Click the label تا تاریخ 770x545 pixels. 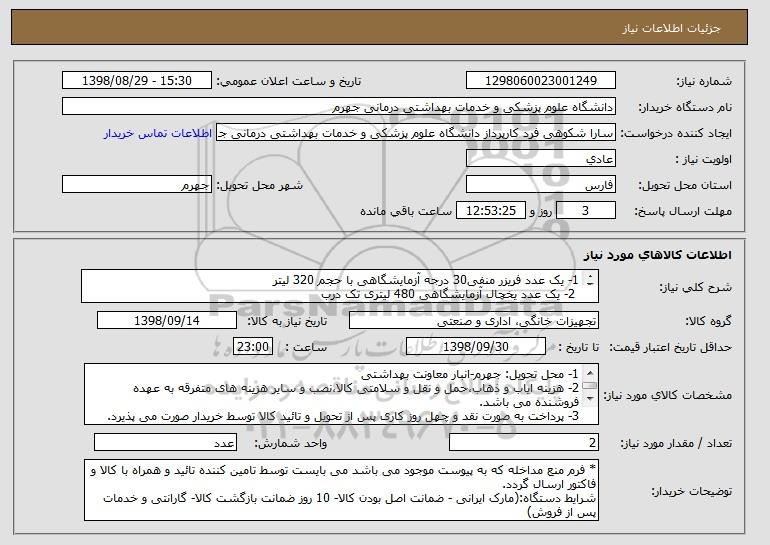coord(579,347)
